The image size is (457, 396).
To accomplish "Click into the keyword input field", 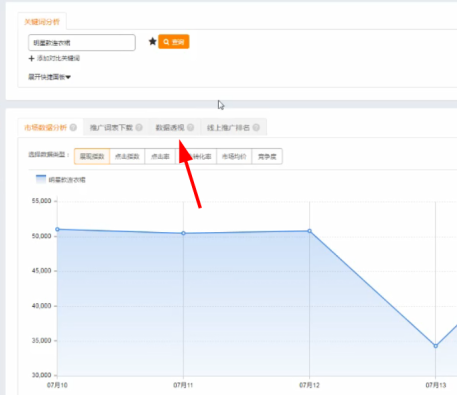I will 82,43.
